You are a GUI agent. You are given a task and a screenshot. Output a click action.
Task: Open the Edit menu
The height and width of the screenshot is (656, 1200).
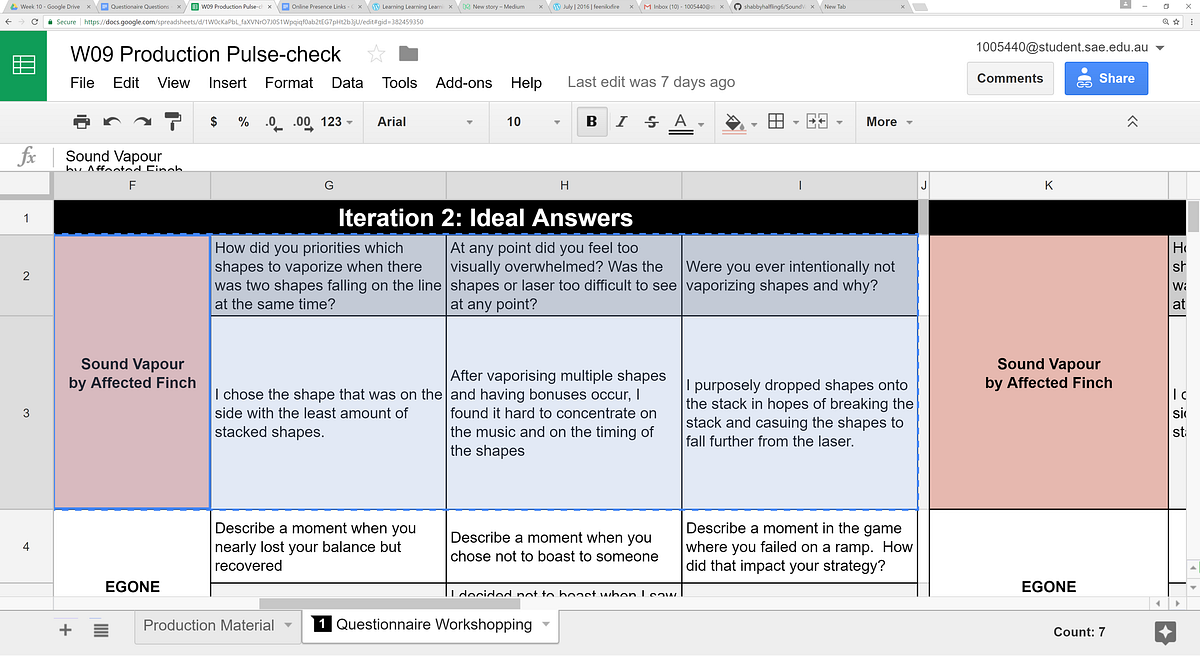point(126,83)
